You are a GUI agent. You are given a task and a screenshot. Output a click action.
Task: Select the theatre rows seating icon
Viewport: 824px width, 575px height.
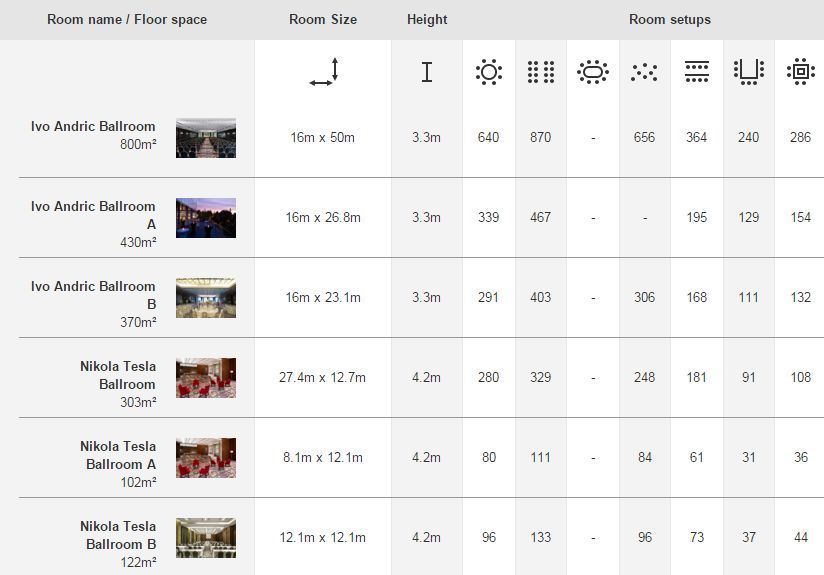point(541,72)
